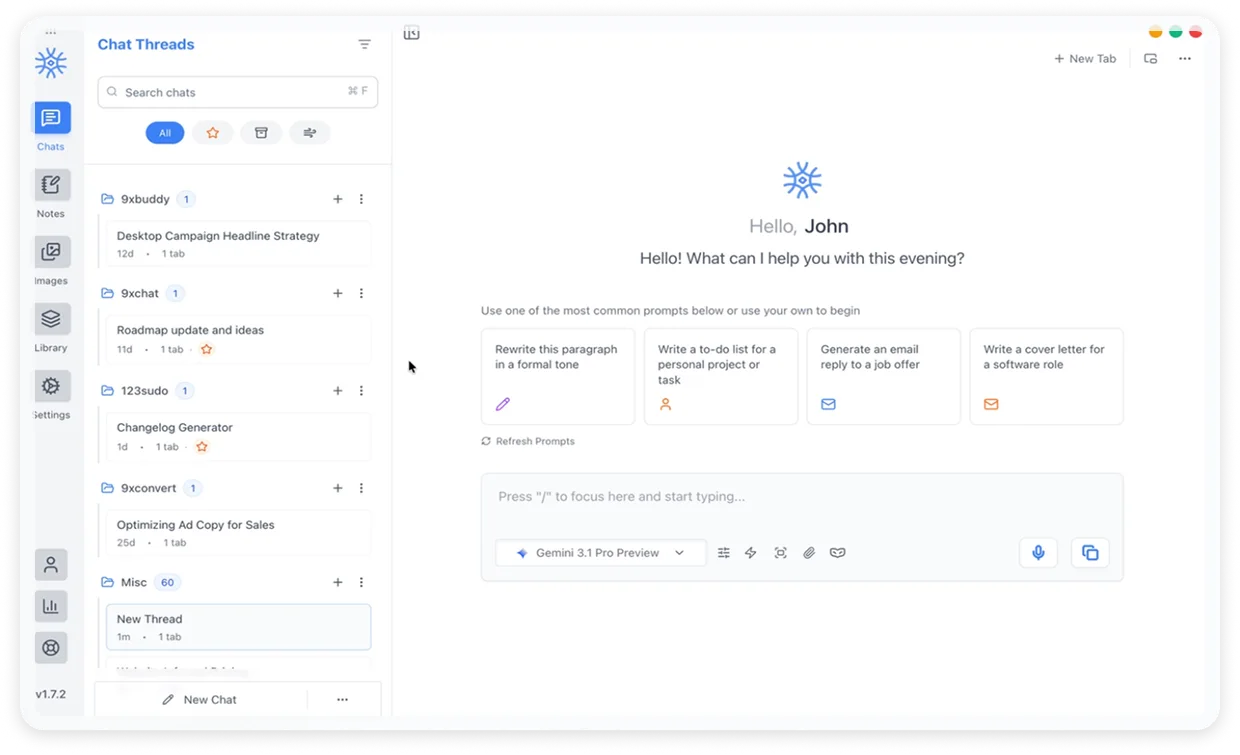Click New Tab at the top right

coord(1085,58)
